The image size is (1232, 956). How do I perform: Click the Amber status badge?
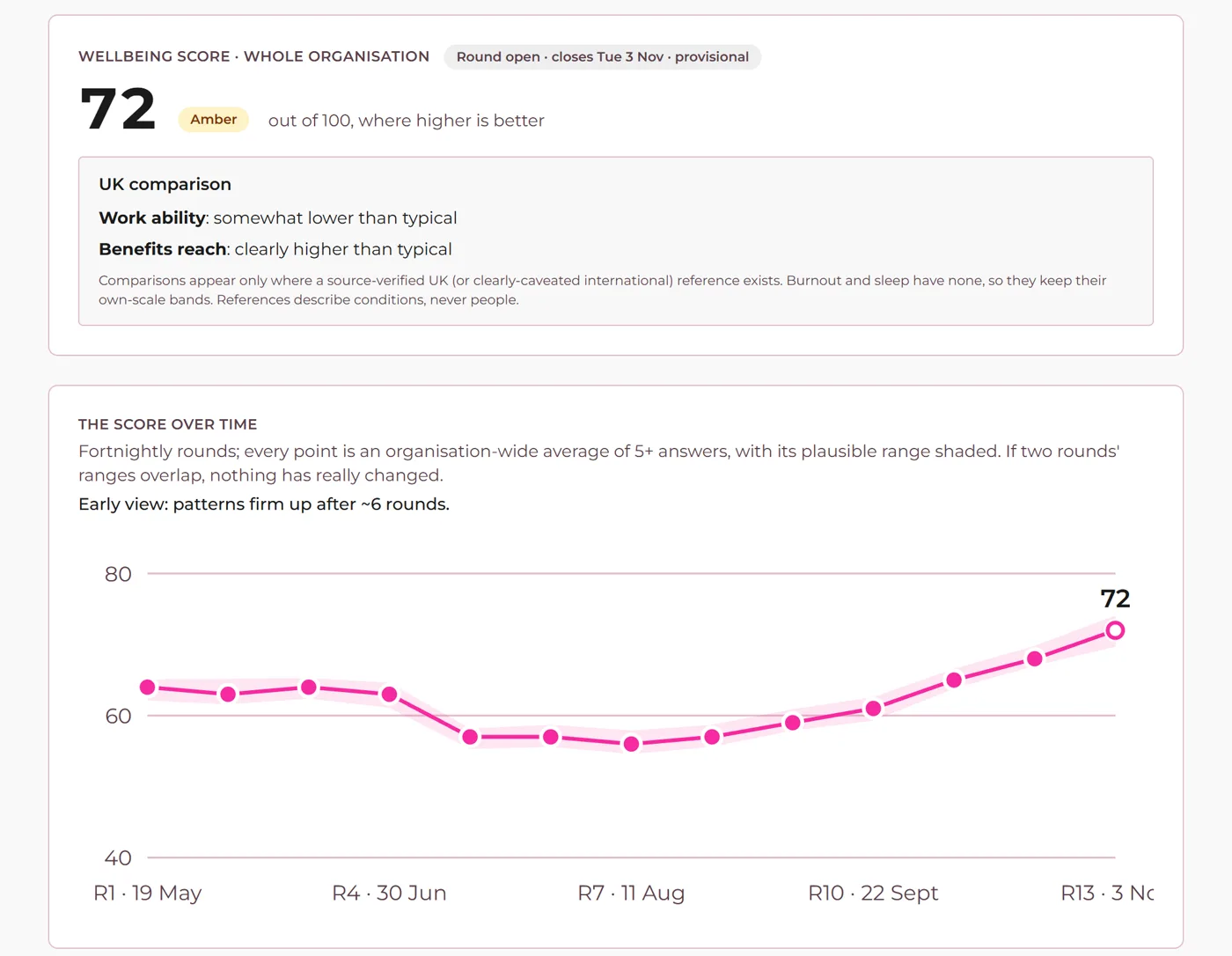pyautogui.click(x=213, y=120)
